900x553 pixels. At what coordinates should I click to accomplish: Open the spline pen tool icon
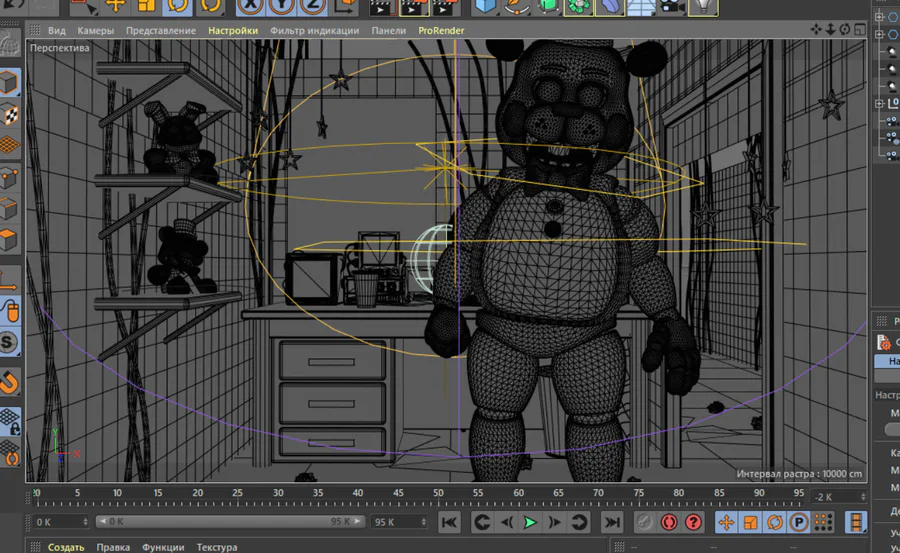click(x=517, y=6)
